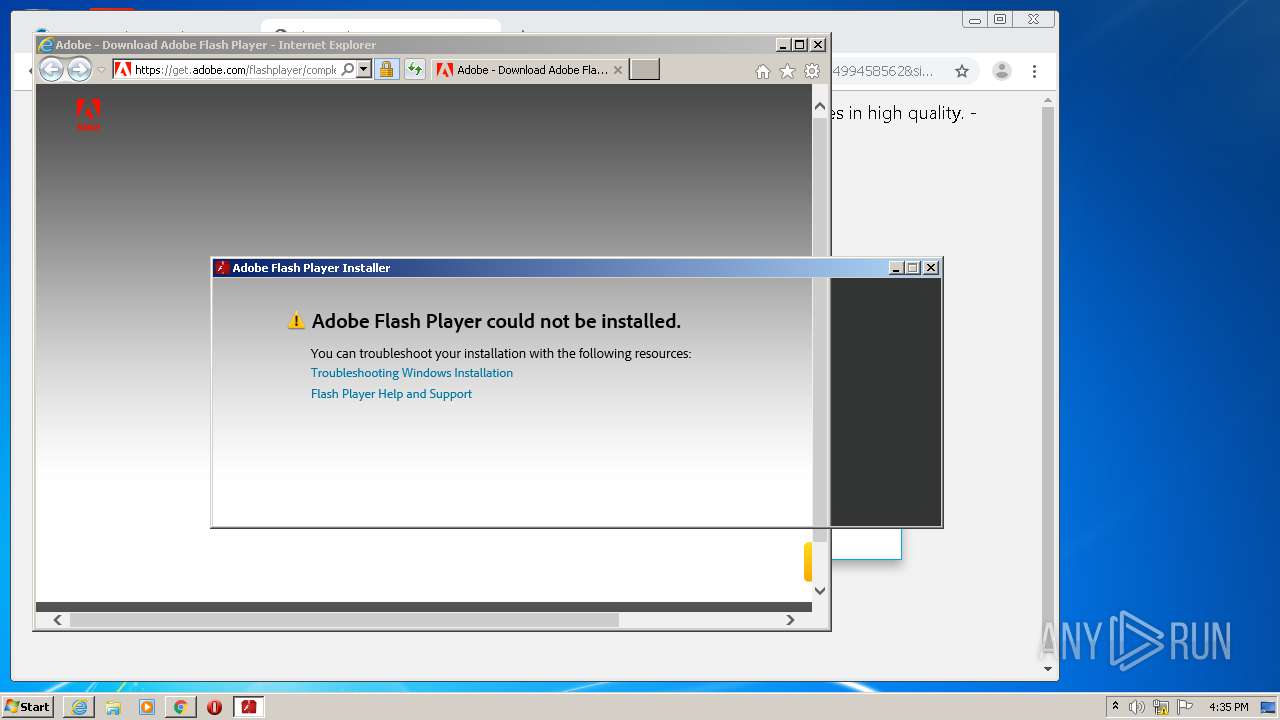Click the Adobe logo on the webpage
1280x720 pixels.
88,114
